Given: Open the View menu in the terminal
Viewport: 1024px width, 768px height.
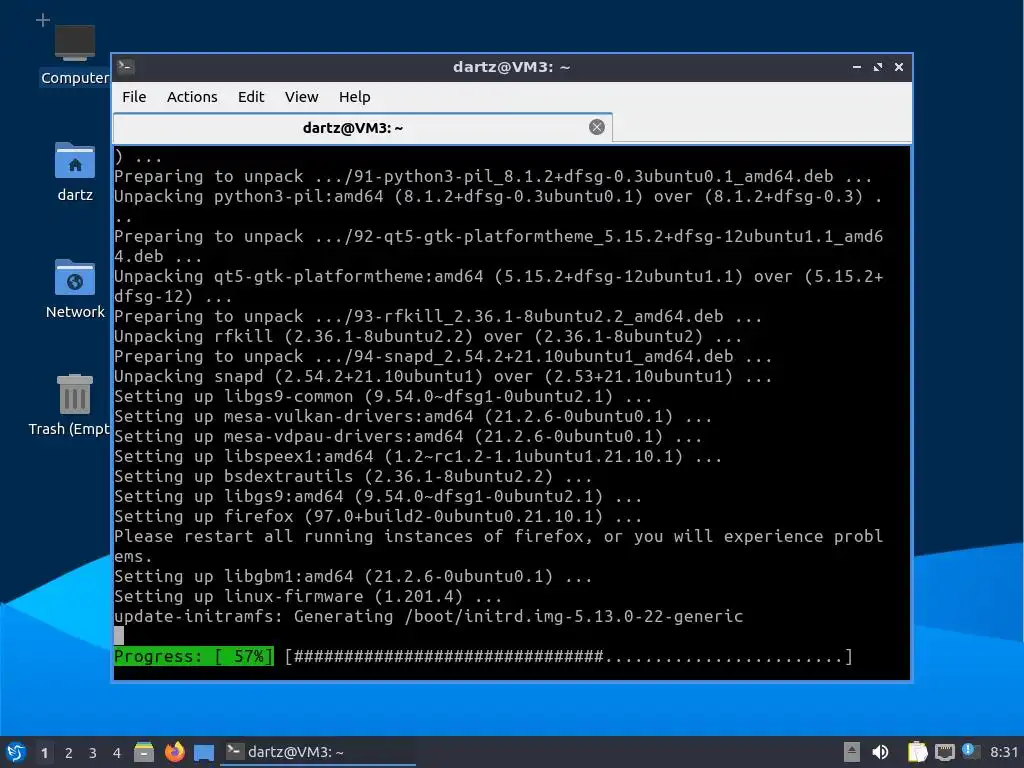Looking at the screenshot, I should [301, 97].
